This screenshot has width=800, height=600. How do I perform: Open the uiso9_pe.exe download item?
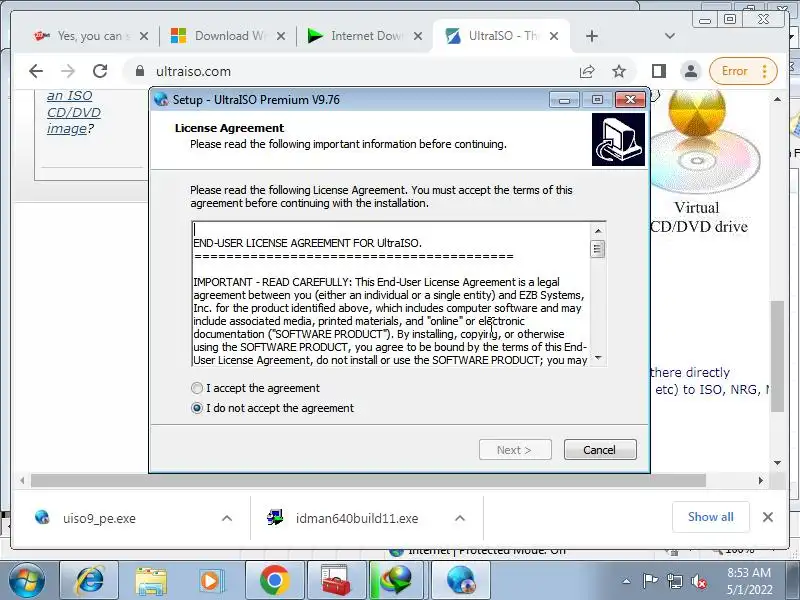click(99, 518)
